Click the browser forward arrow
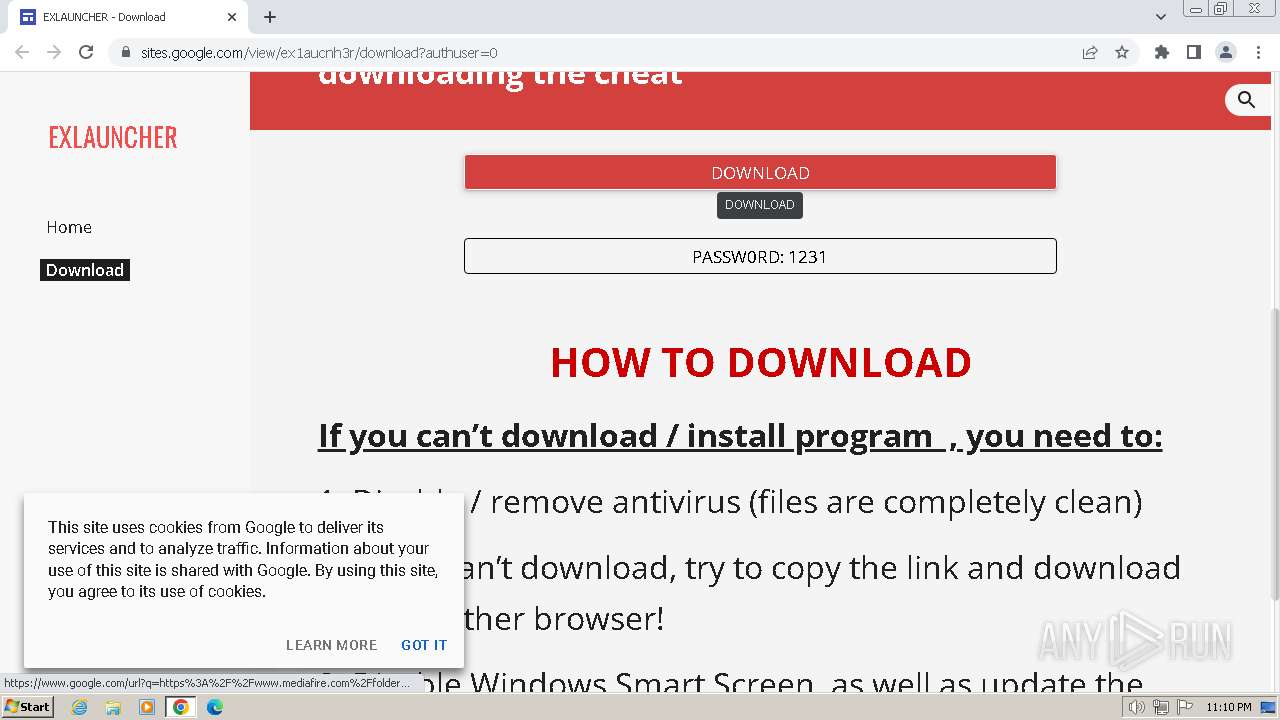The image size is (1280, 720). (x=54, y=52)
